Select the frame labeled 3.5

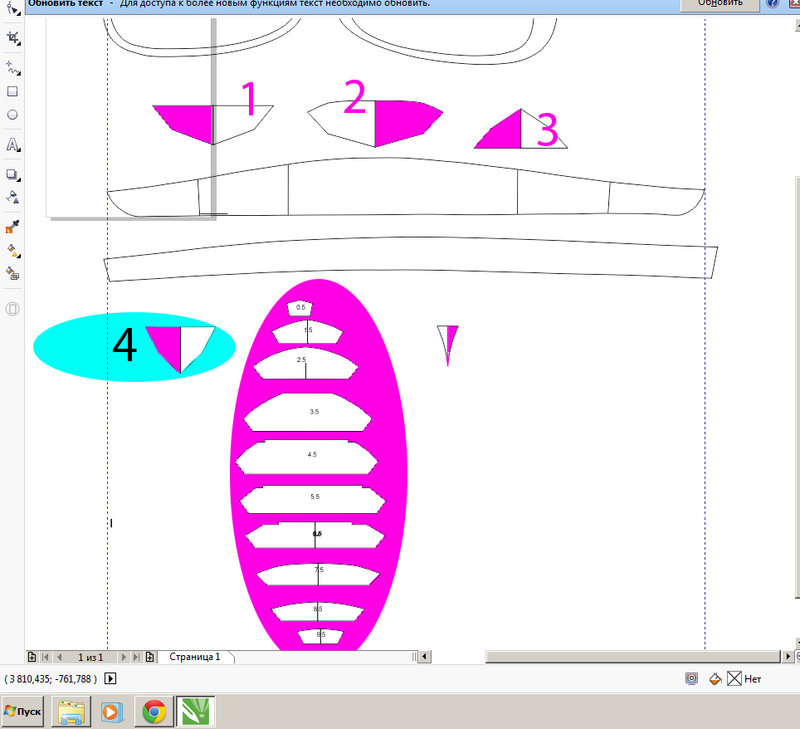click(307, 412)
